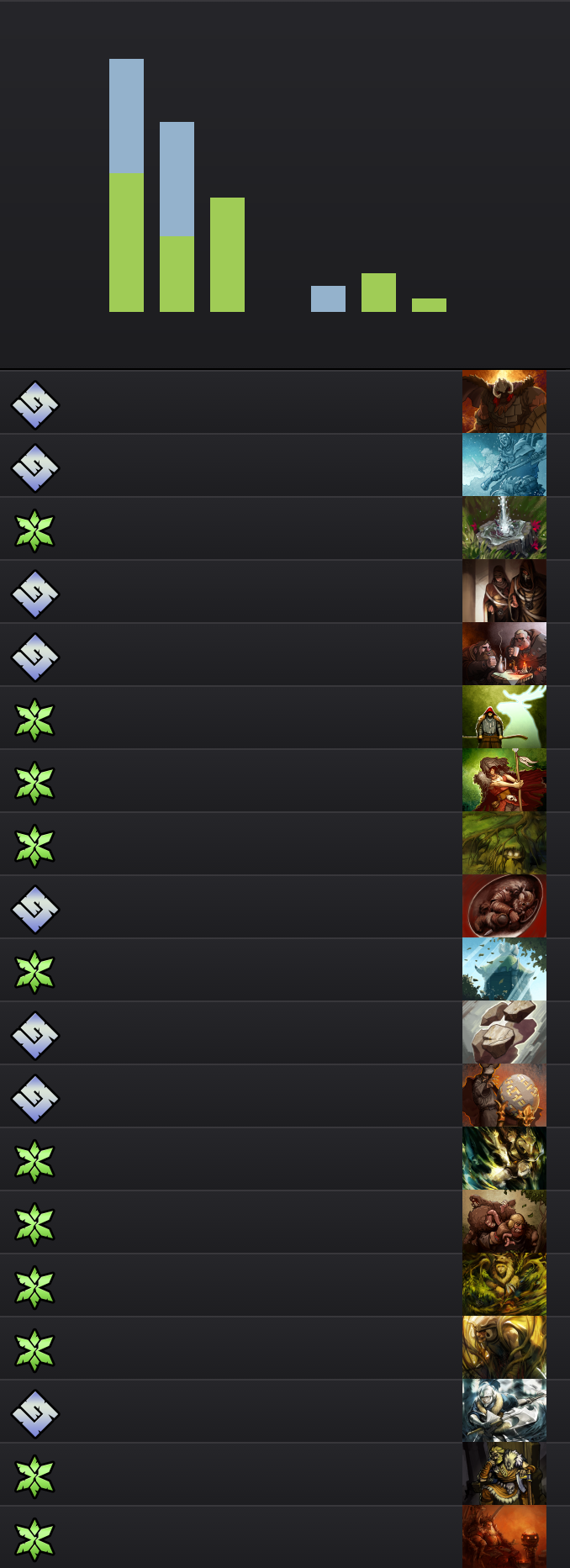Select the fully green third bar in the chart

[227, 255]
